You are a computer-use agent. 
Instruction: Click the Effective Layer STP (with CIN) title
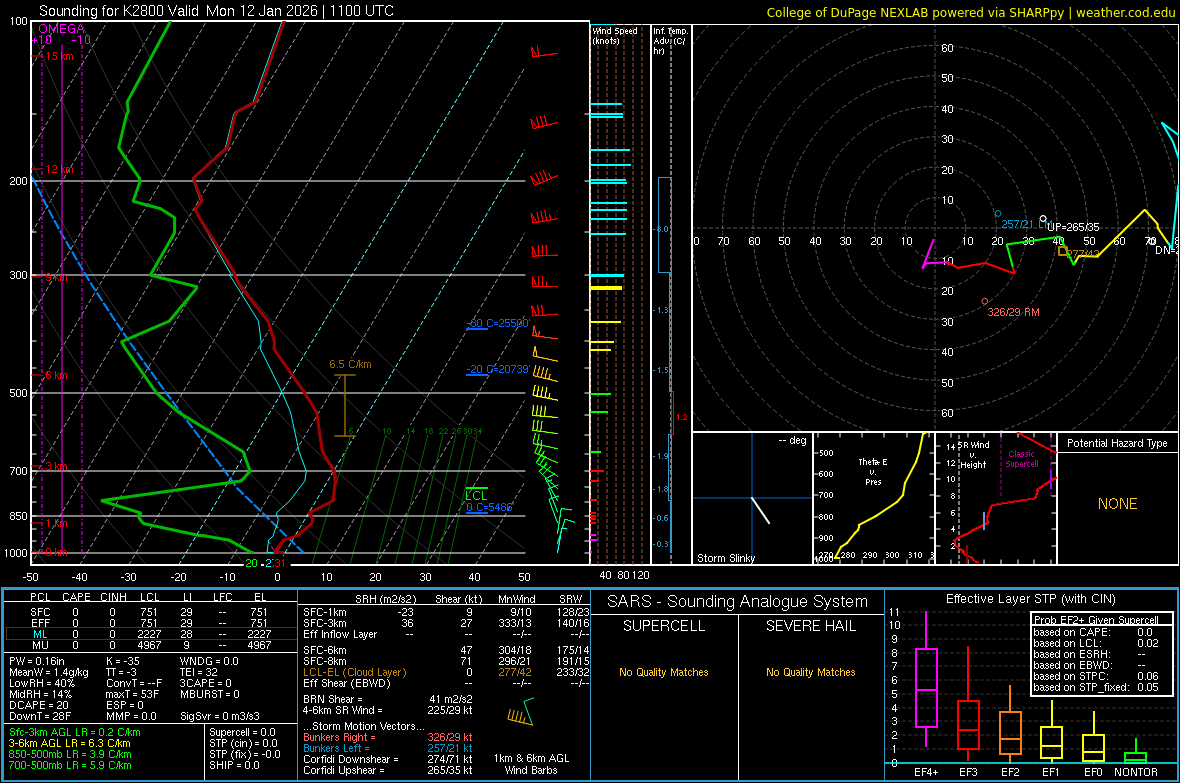point(1030,599)
